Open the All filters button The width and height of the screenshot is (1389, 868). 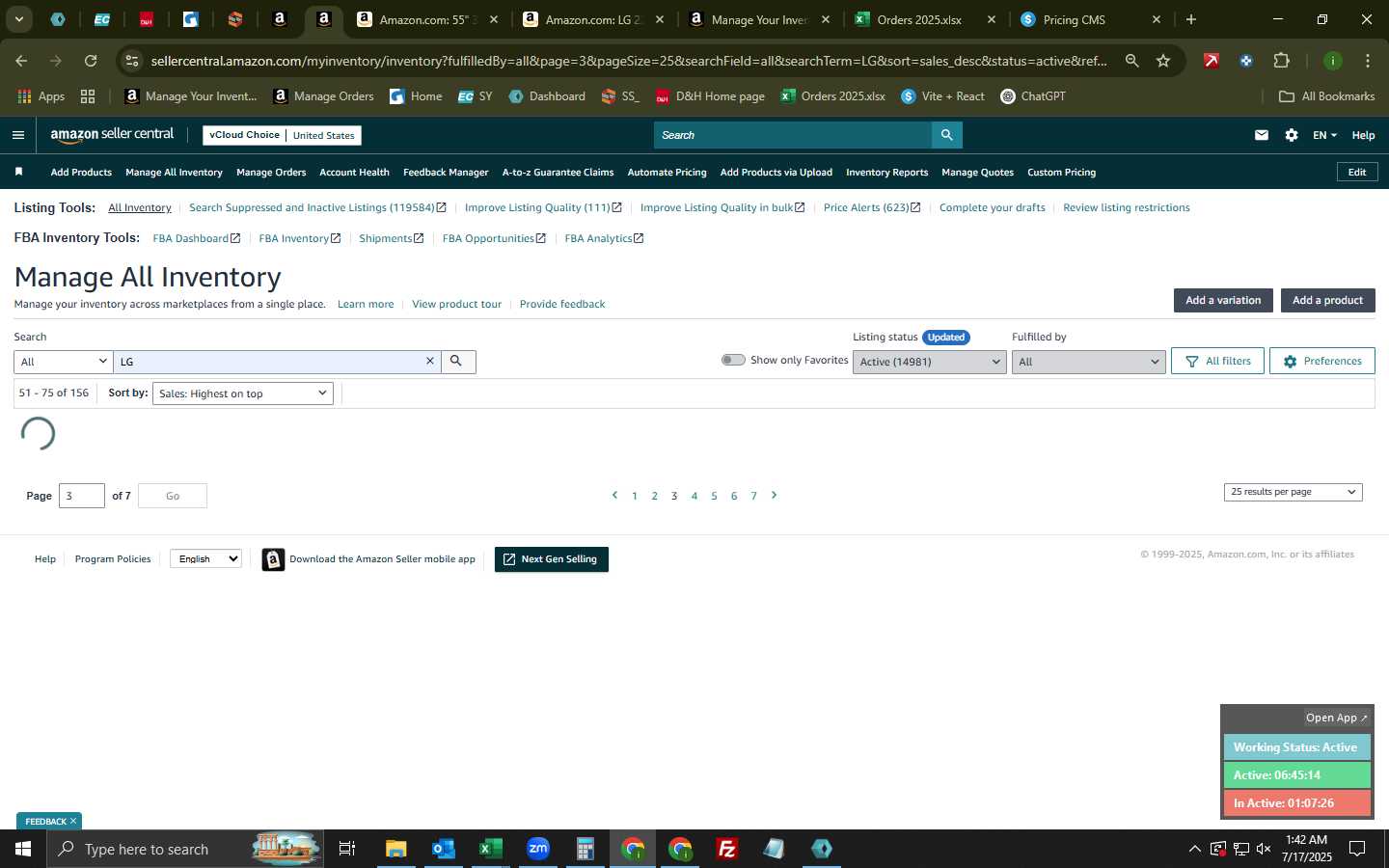pyautogui.click(x=1217, y=361)
